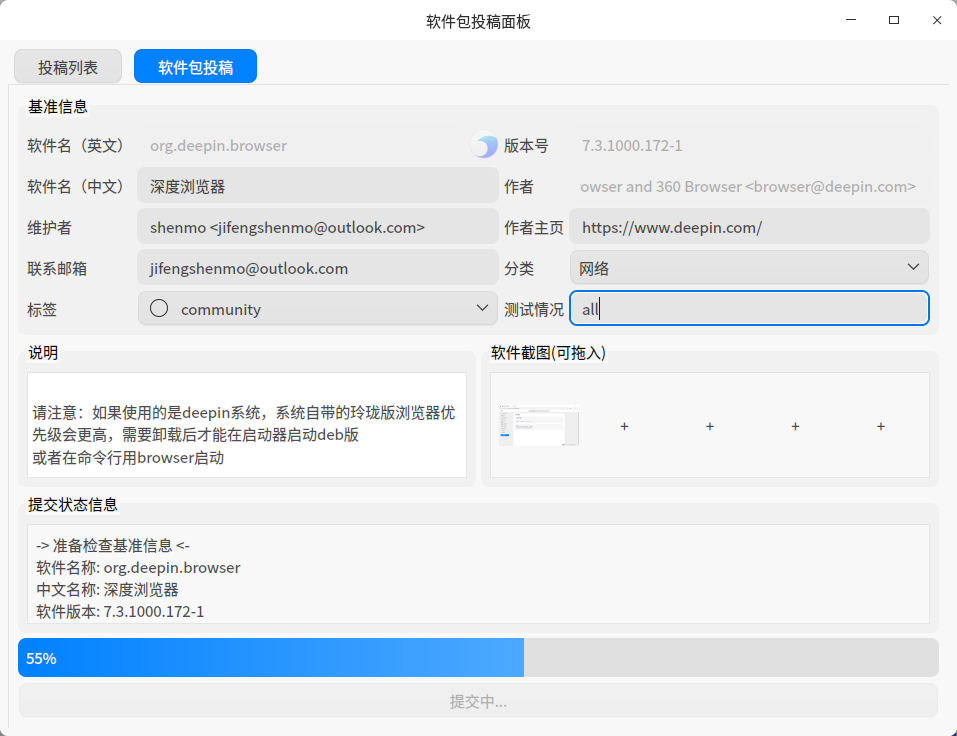The width and height of the screenshot is (957, 736).
Task: Expand the 标签 community dropdown
Action: click(x=318, y=308)
